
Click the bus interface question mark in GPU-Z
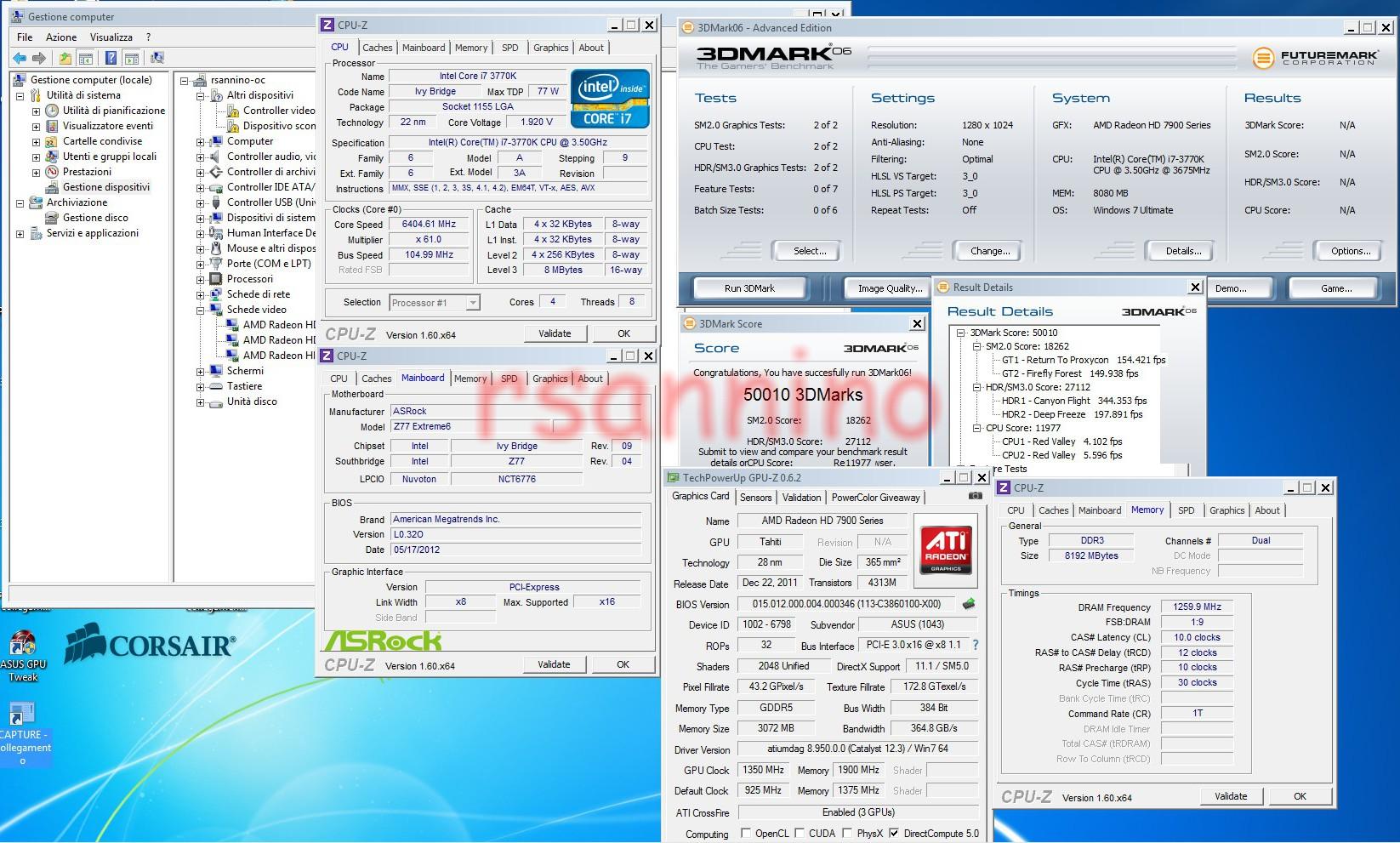pyautogui.click(x=976, y=645)
